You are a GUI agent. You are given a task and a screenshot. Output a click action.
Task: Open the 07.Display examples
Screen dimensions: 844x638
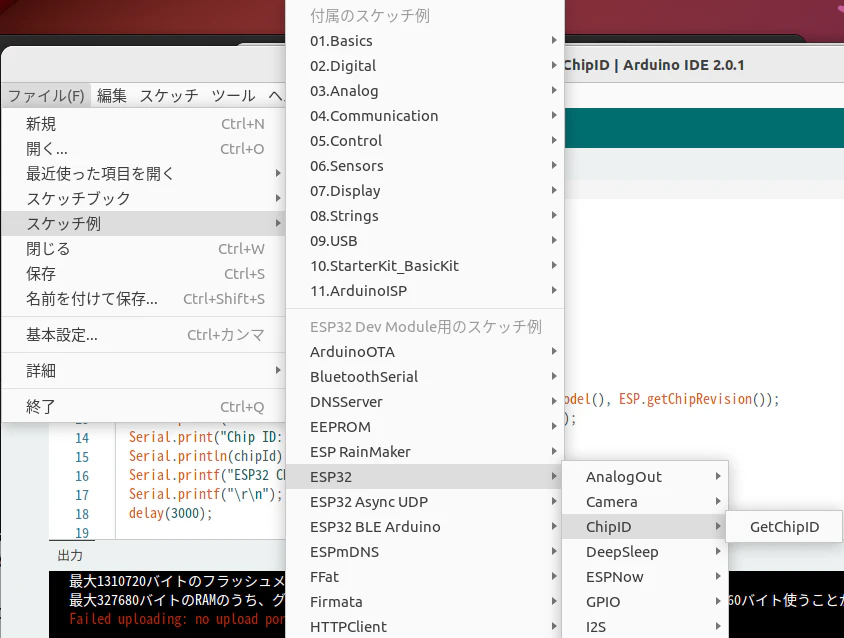pyautogui.click(x=425, y=191)
